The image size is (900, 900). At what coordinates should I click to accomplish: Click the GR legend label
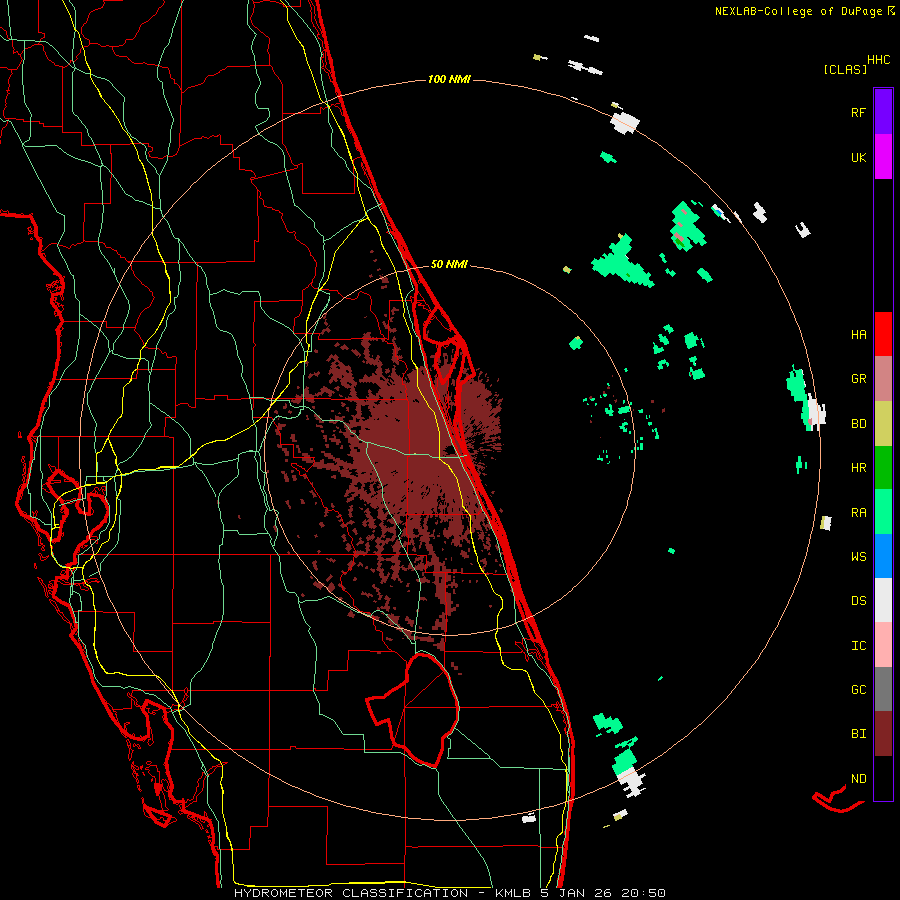click(858, 379)
